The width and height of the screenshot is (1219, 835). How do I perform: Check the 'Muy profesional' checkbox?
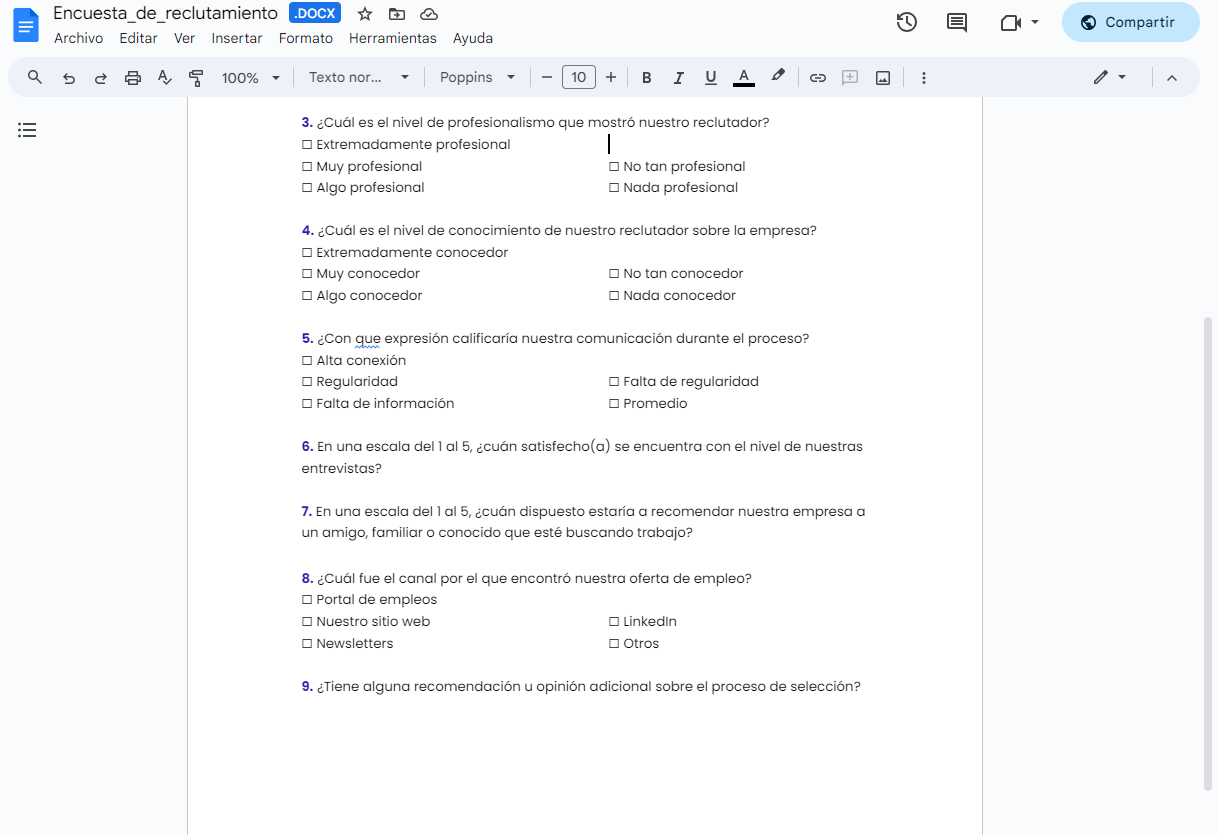tap(307, 167)
